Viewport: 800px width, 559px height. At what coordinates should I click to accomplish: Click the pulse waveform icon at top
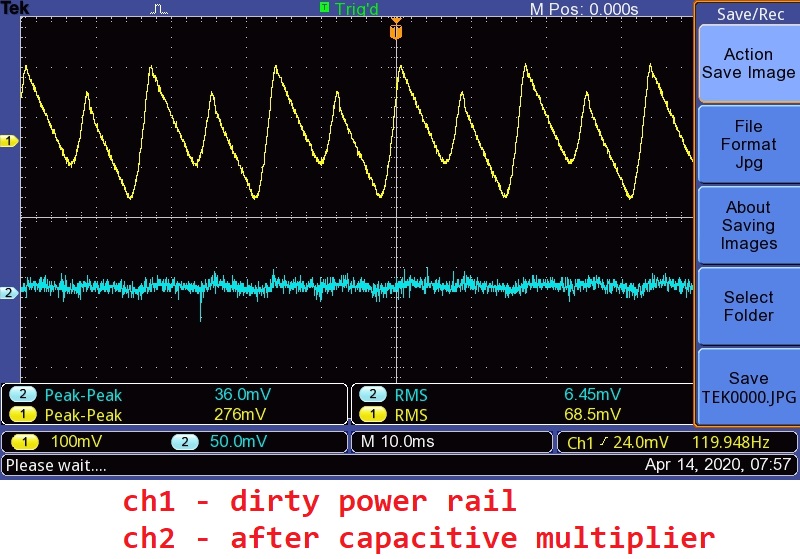tap(159, 9)
